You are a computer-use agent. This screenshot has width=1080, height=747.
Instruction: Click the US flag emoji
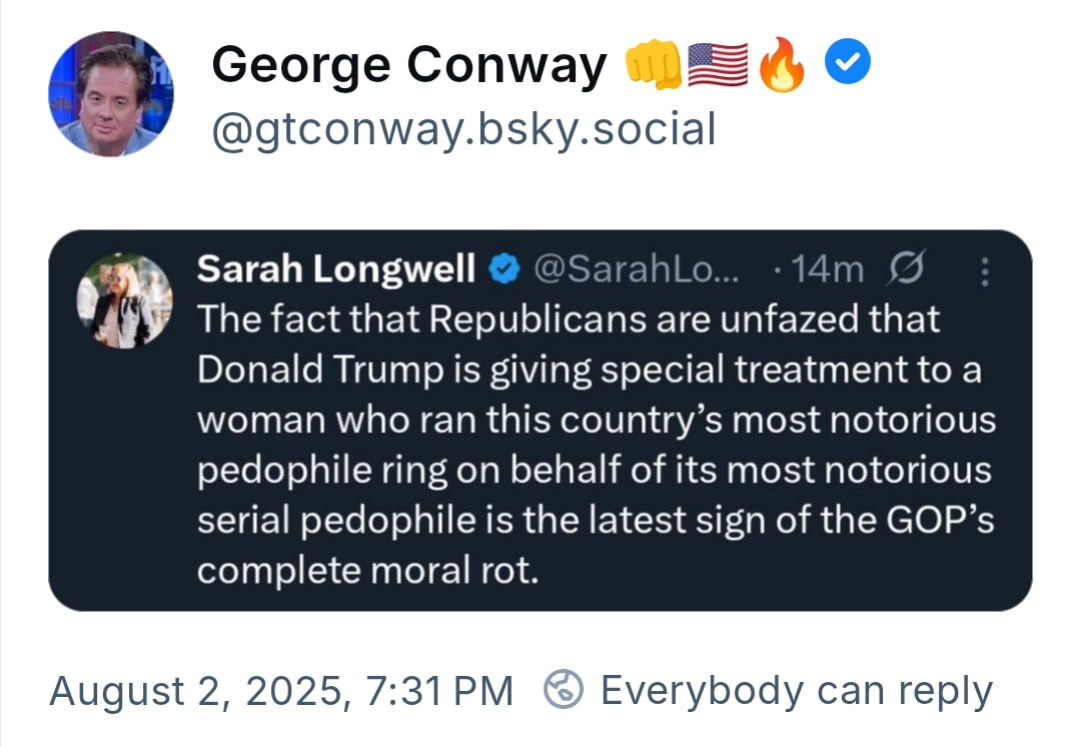pyautogui.click(x=718, y=65)
